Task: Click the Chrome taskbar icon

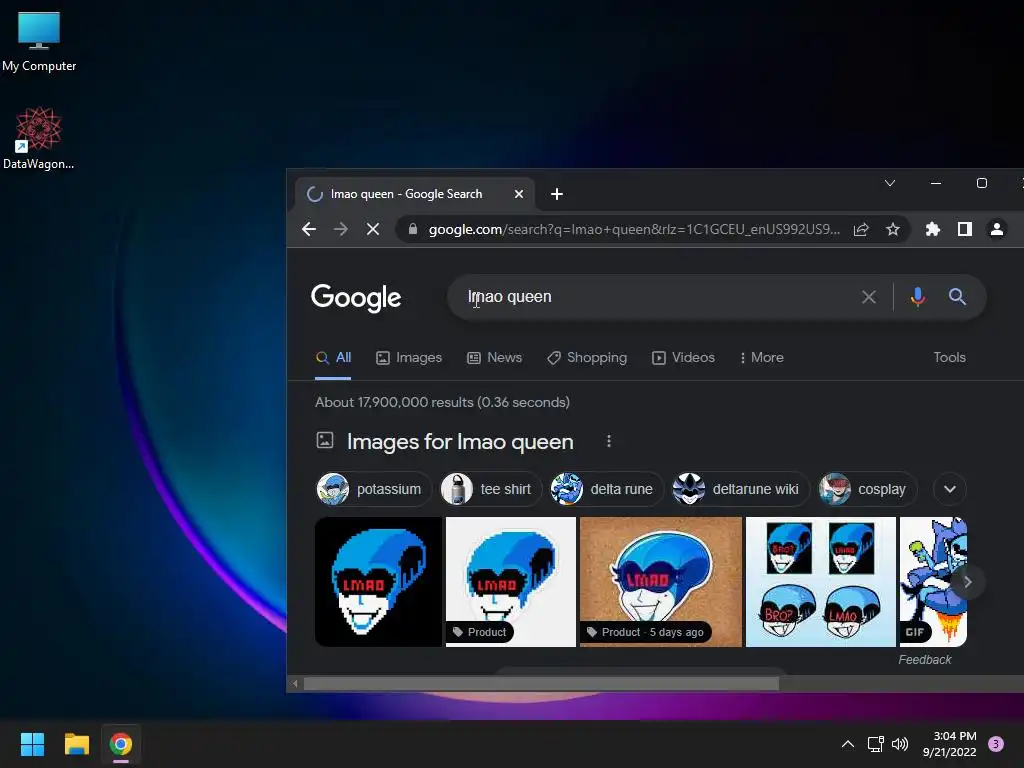Action: tap(121, 744)
